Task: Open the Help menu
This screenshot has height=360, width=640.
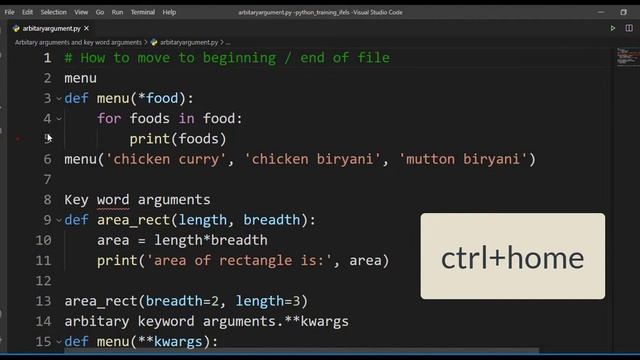Action: coord(169,12)
